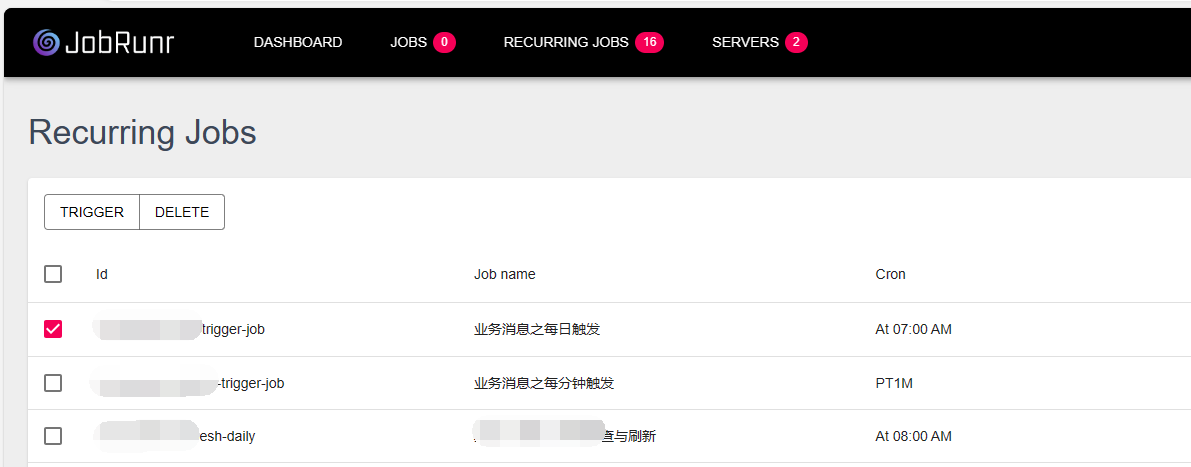This screenshot has height=467, width=1191.
Task: Uncheck the job scheduled At 07:00 AM
Action: (53, 329)
